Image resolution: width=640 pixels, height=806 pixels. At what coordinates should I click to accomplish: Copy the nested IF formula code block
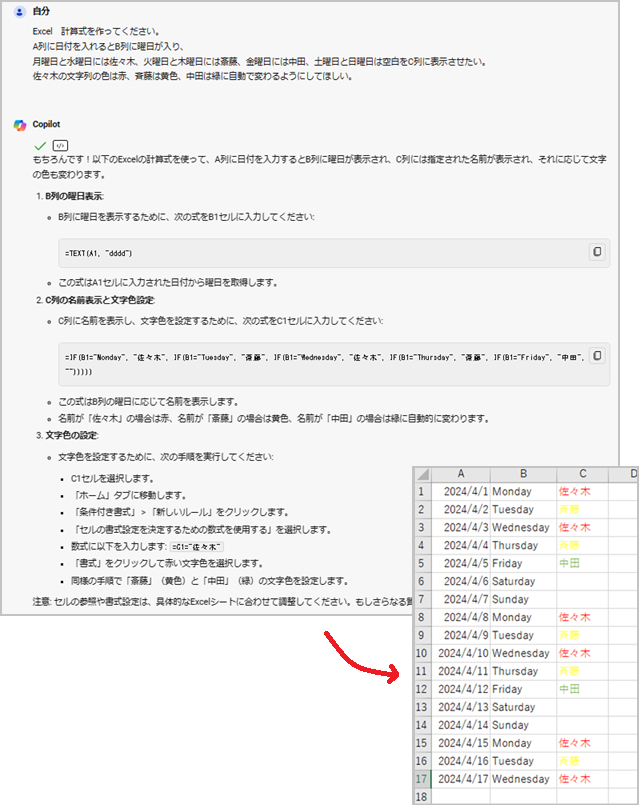point(597,356)
